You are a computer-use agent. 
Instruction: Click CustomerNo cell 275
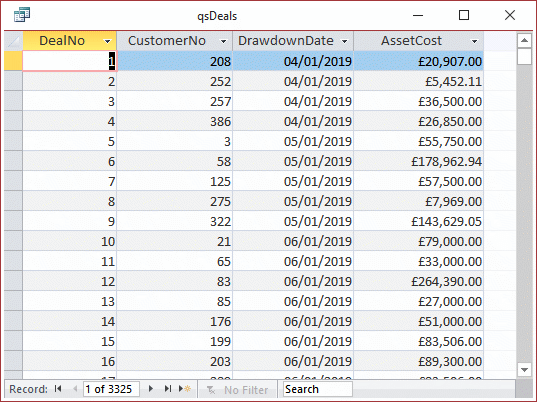(x=175, y=201)
